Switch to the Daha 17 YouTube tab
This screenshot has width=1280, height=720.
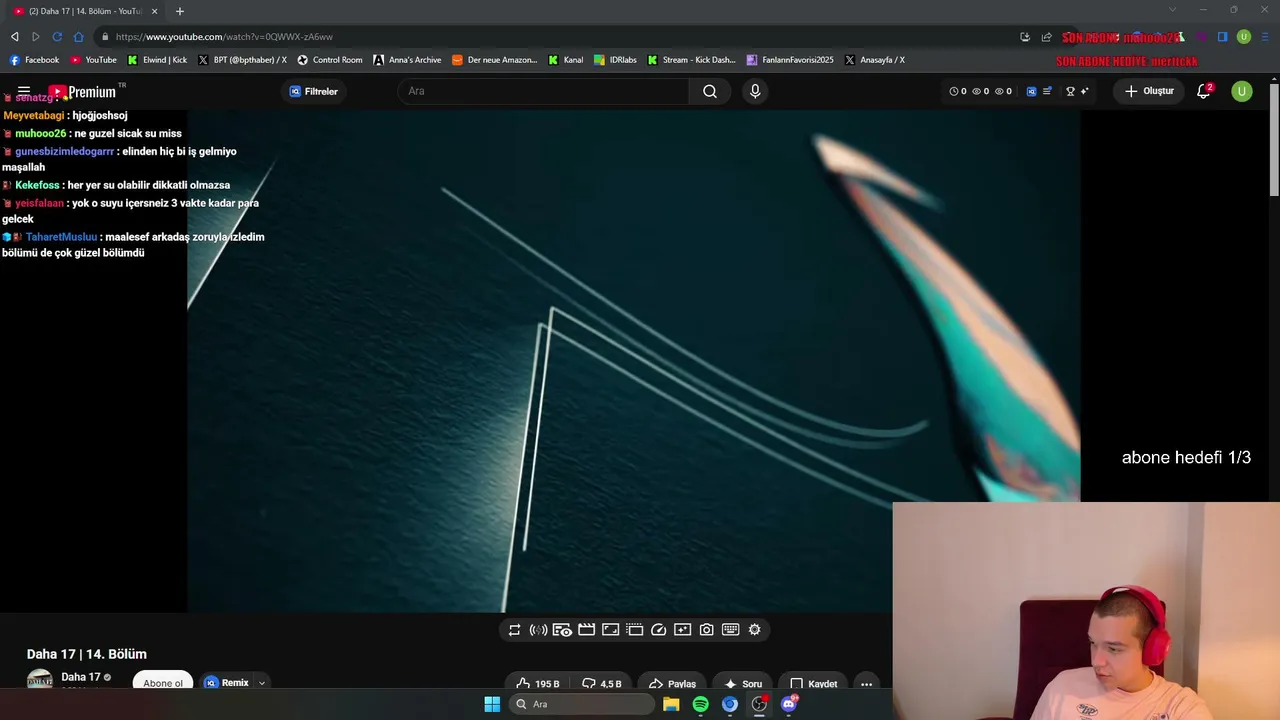[x=86, y=11]
